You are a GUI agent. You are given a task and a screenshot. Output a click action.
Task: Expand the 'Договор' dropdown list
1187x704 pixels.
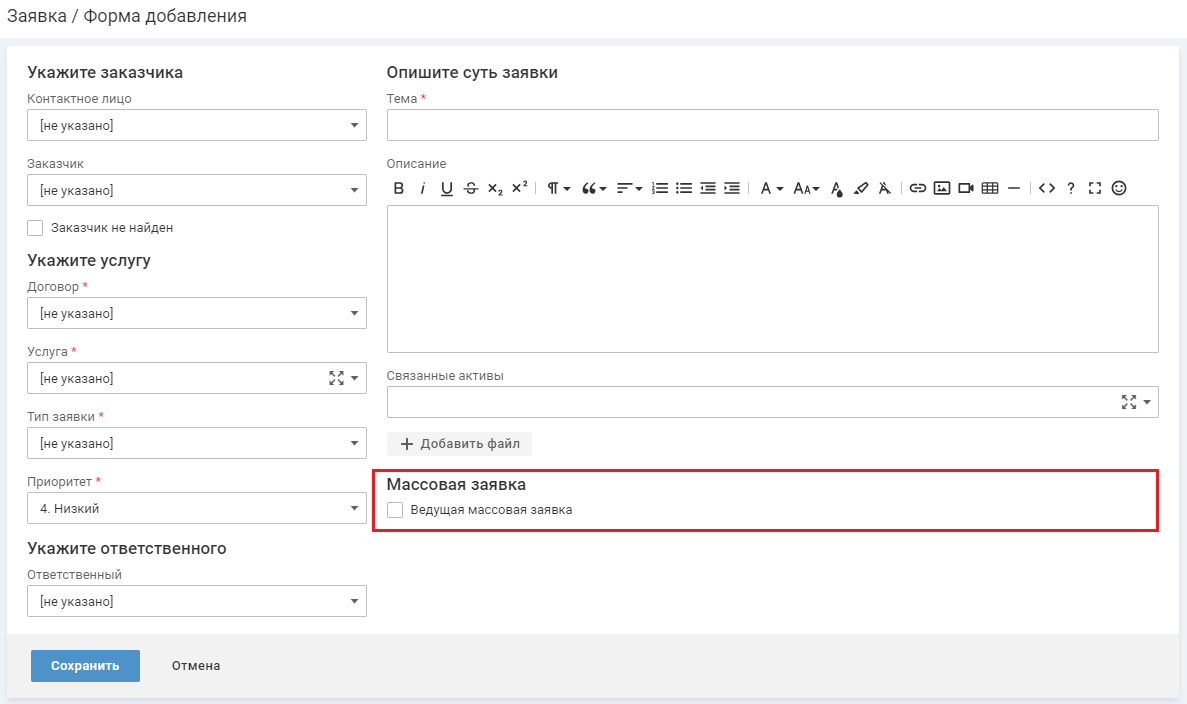point(196,314)
